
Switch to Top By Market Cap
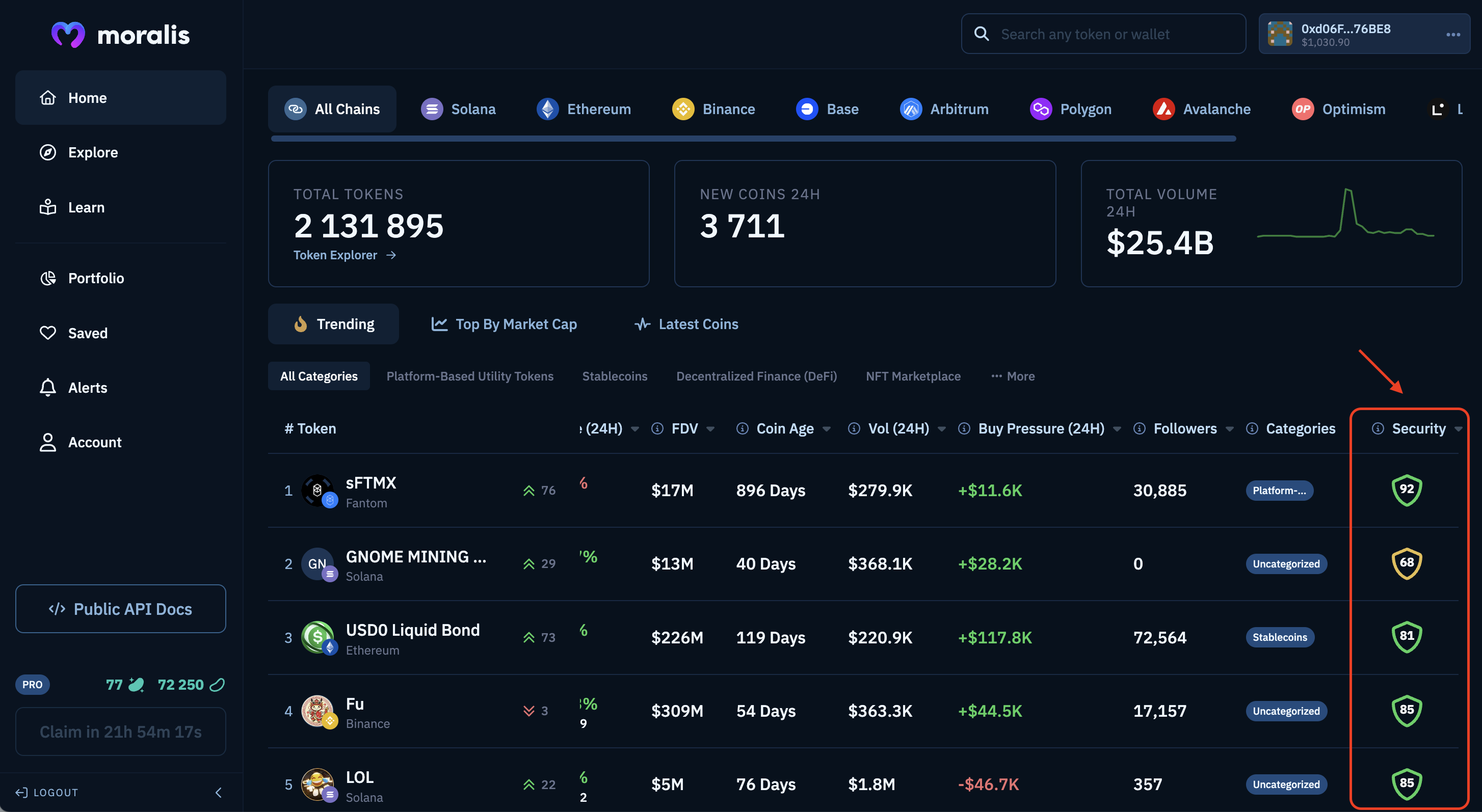point(504,324)
